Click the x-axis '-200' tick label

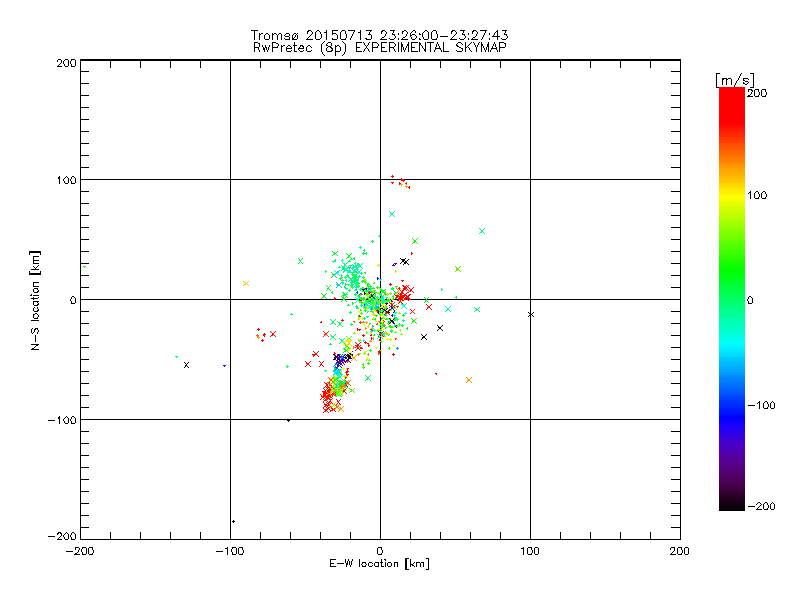pyautogui.click(x=80, y=552)
